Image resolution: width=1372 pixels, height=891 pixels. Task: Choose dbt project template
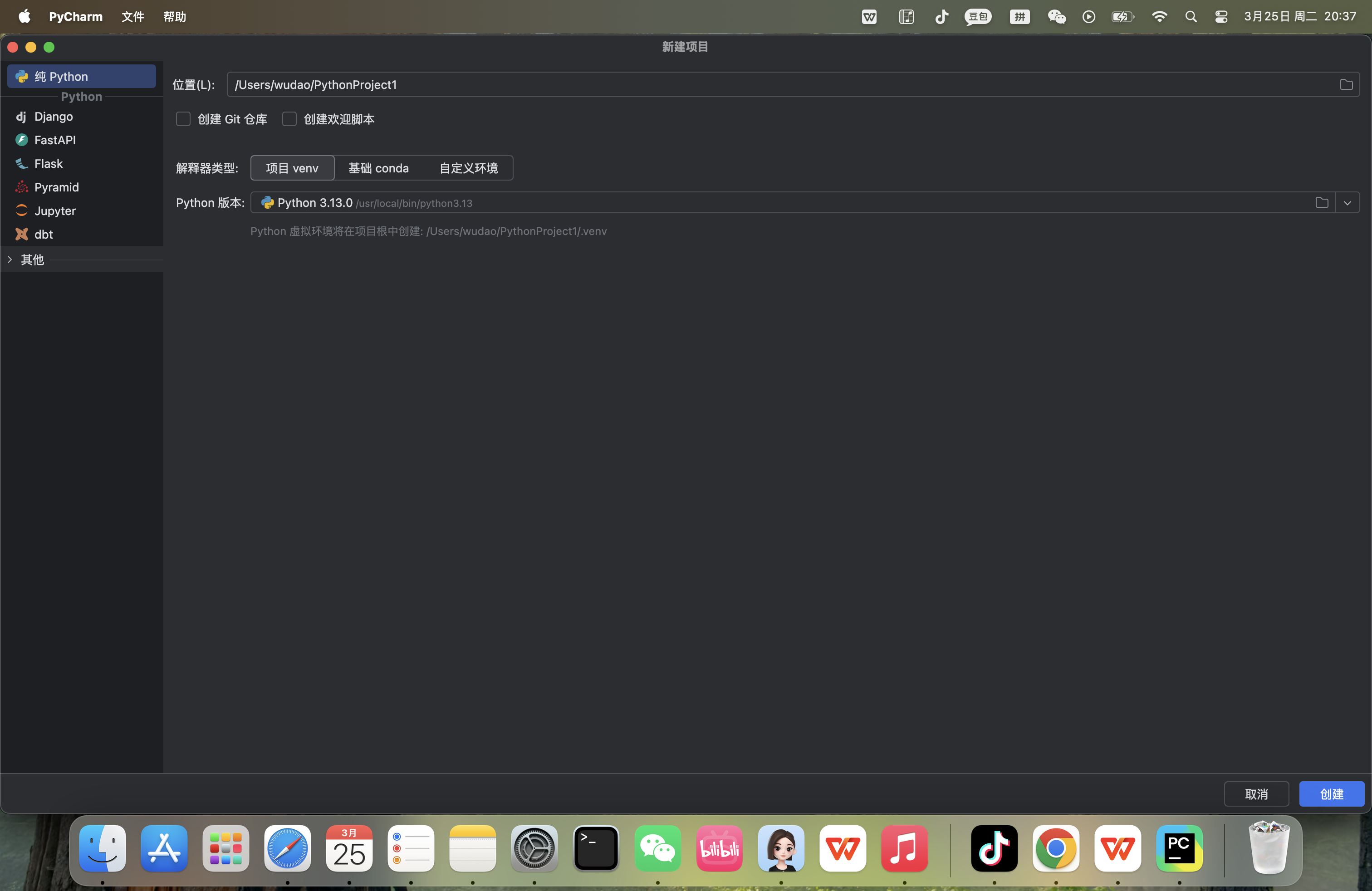click(x=43, y=235)
